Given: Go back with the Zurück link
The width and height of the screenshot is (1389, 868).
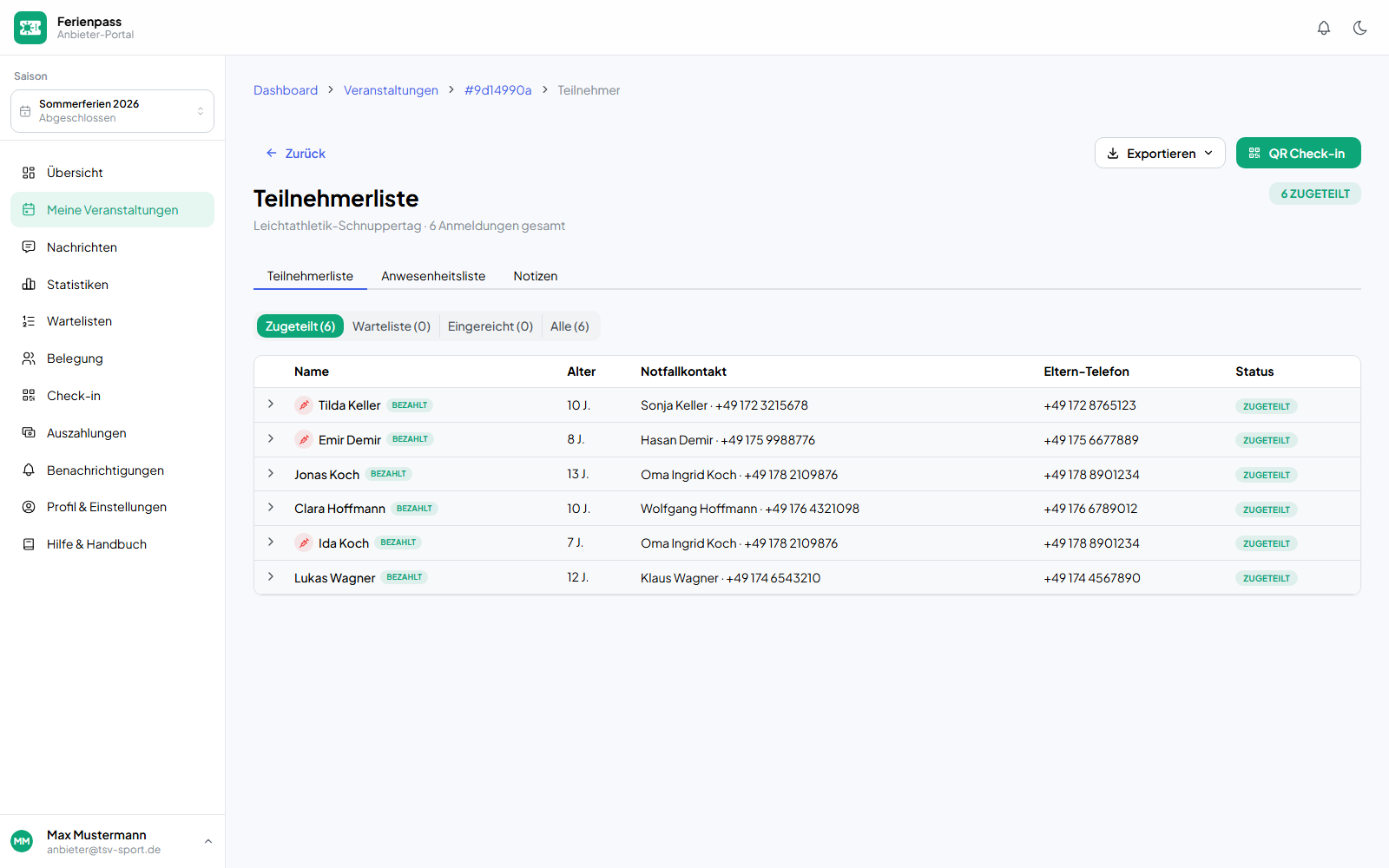Looking at the screenshot, I should [x=295, y=154].
